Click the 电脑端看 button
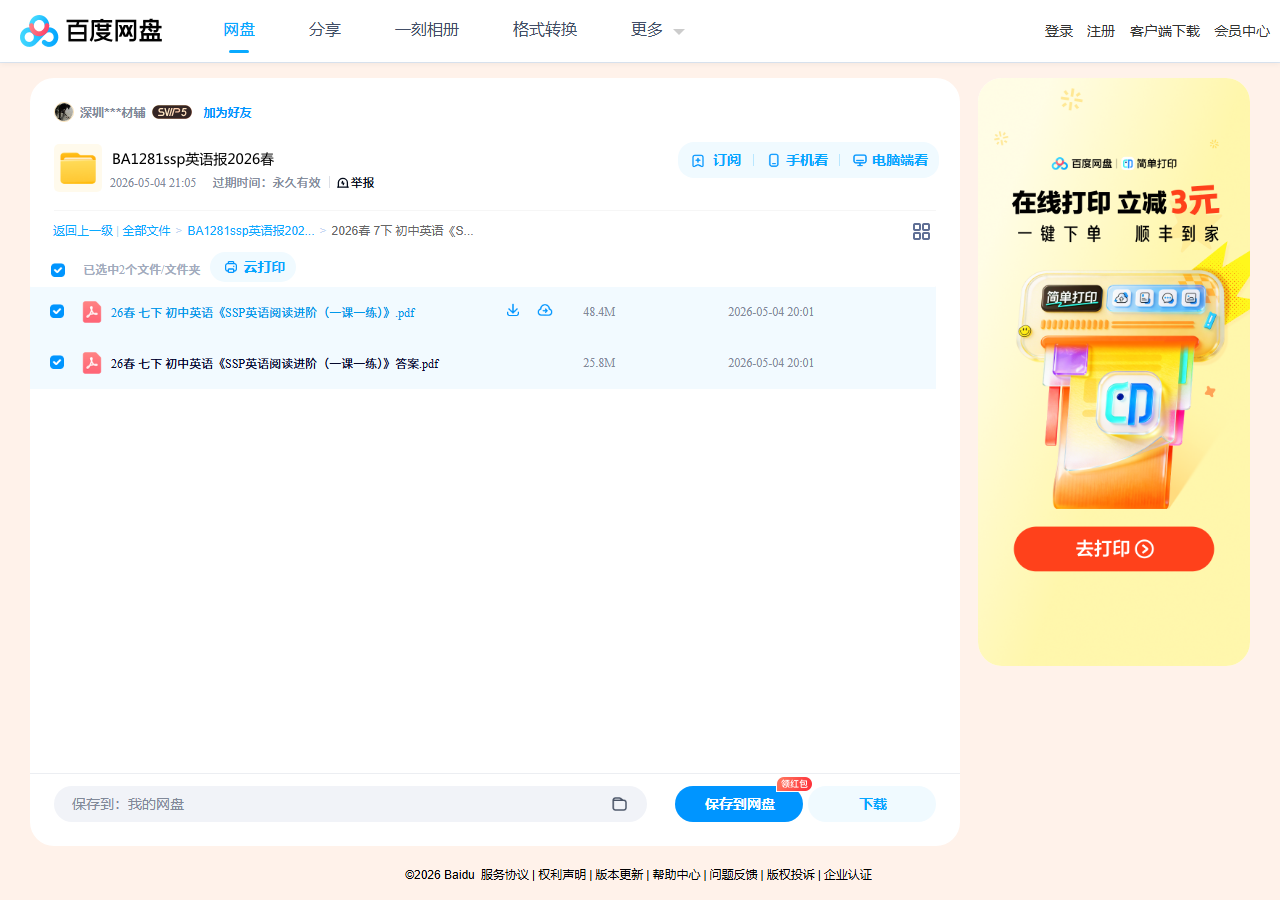1280x900 pixels. pos(890,160)
